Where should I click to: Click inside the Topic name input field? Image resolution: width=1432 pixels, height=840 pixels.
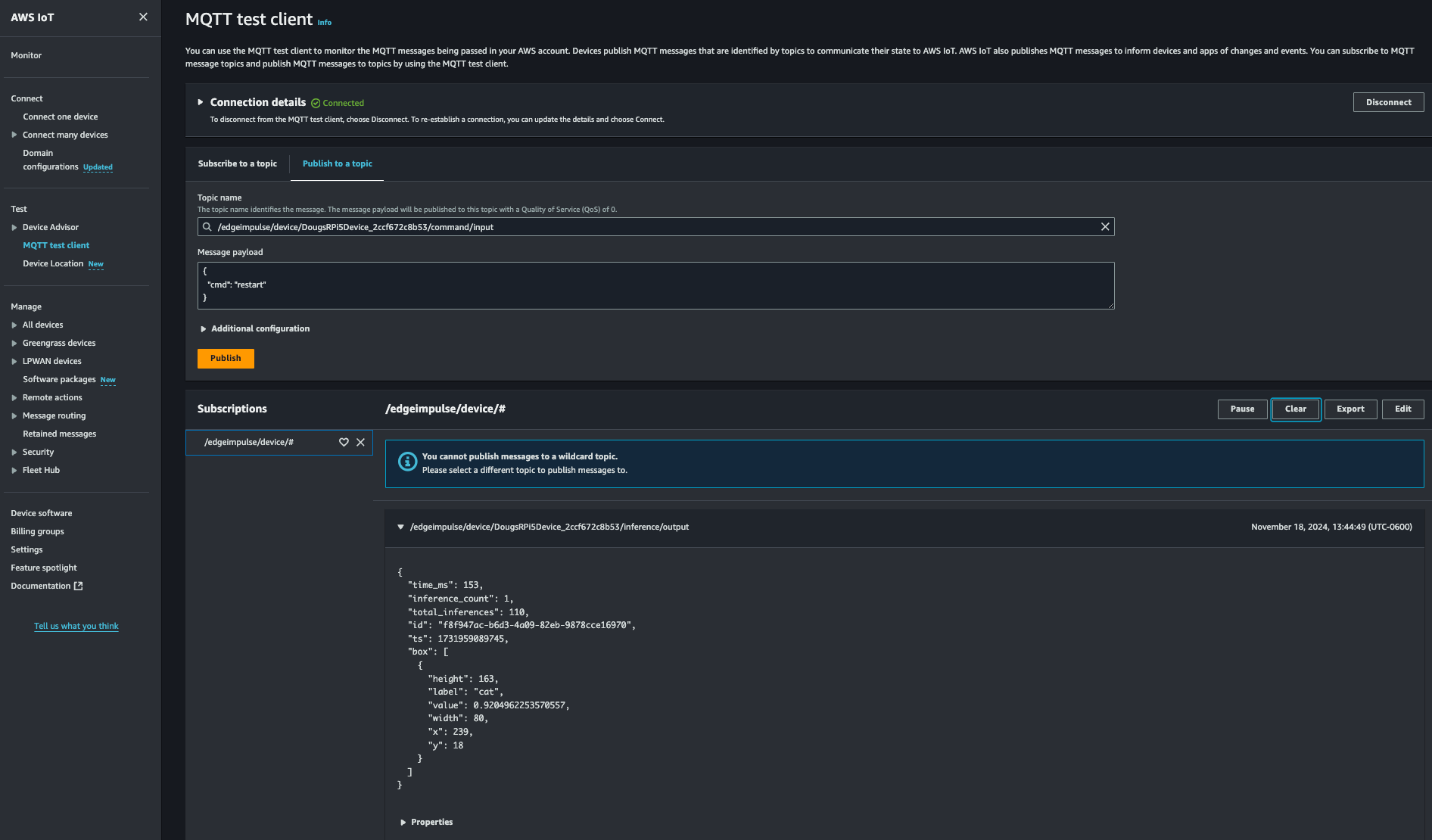point(655,227)
